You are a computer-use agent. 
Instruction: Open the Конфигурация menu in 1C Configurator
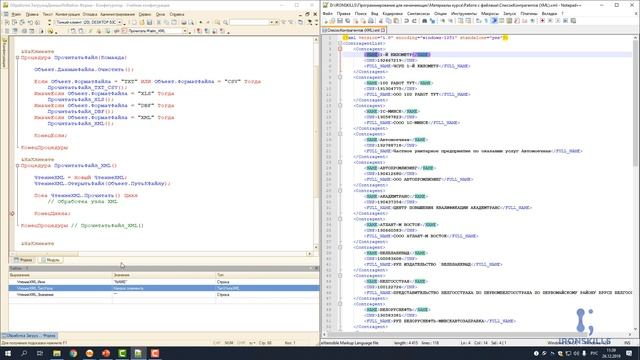tap(68, 14)
